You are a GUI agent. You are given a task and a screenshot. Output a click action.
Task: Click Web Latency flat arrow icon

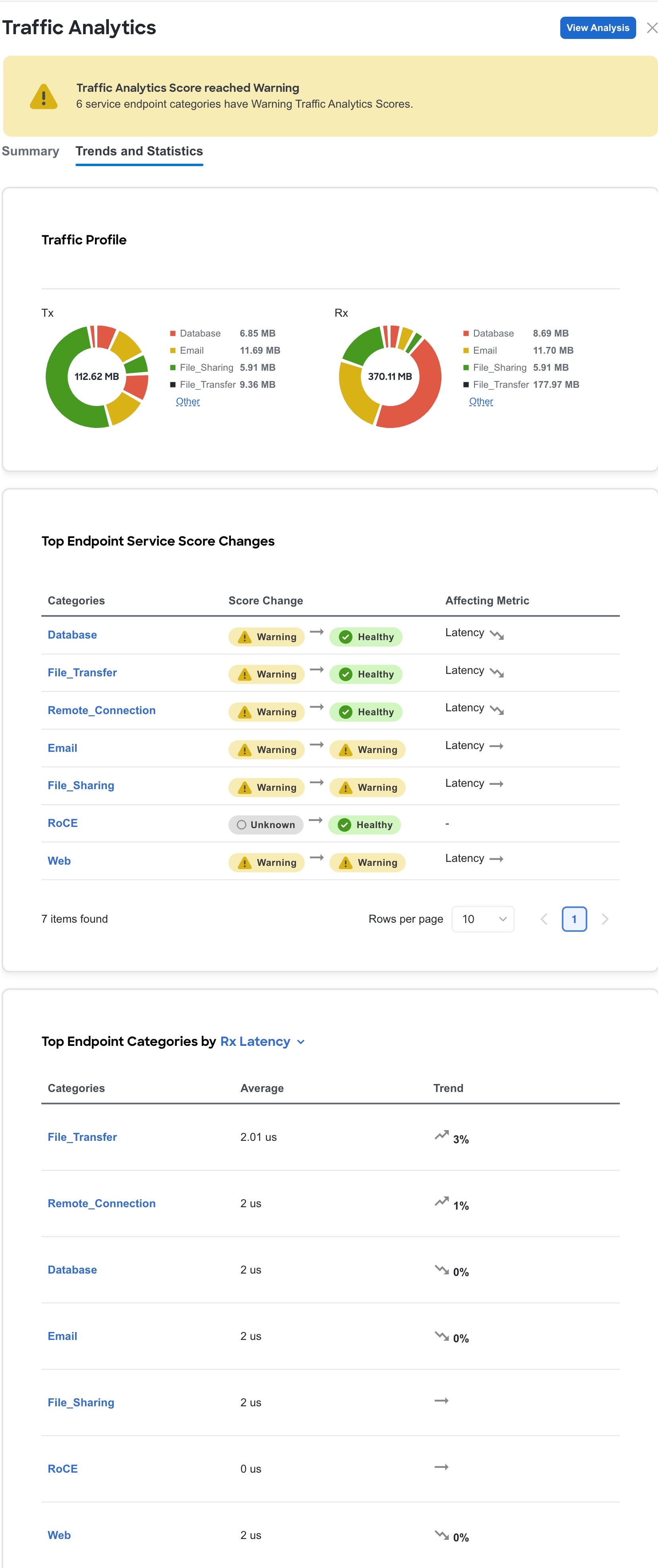pos(497,859)
